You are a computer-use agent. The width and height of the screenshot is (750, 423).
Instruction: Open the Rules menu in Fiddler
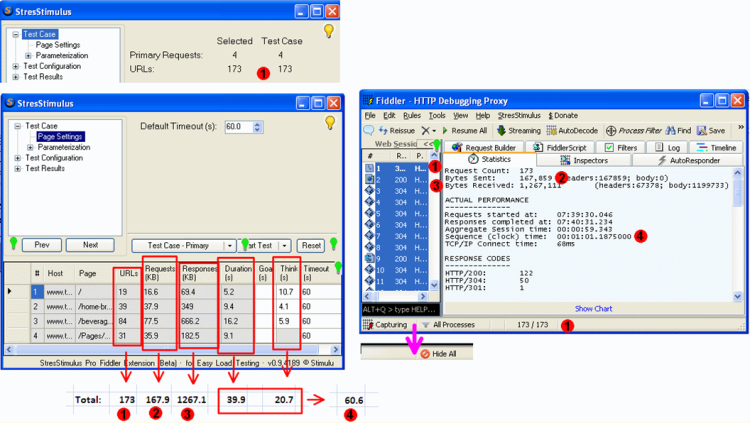coord(412,116)
